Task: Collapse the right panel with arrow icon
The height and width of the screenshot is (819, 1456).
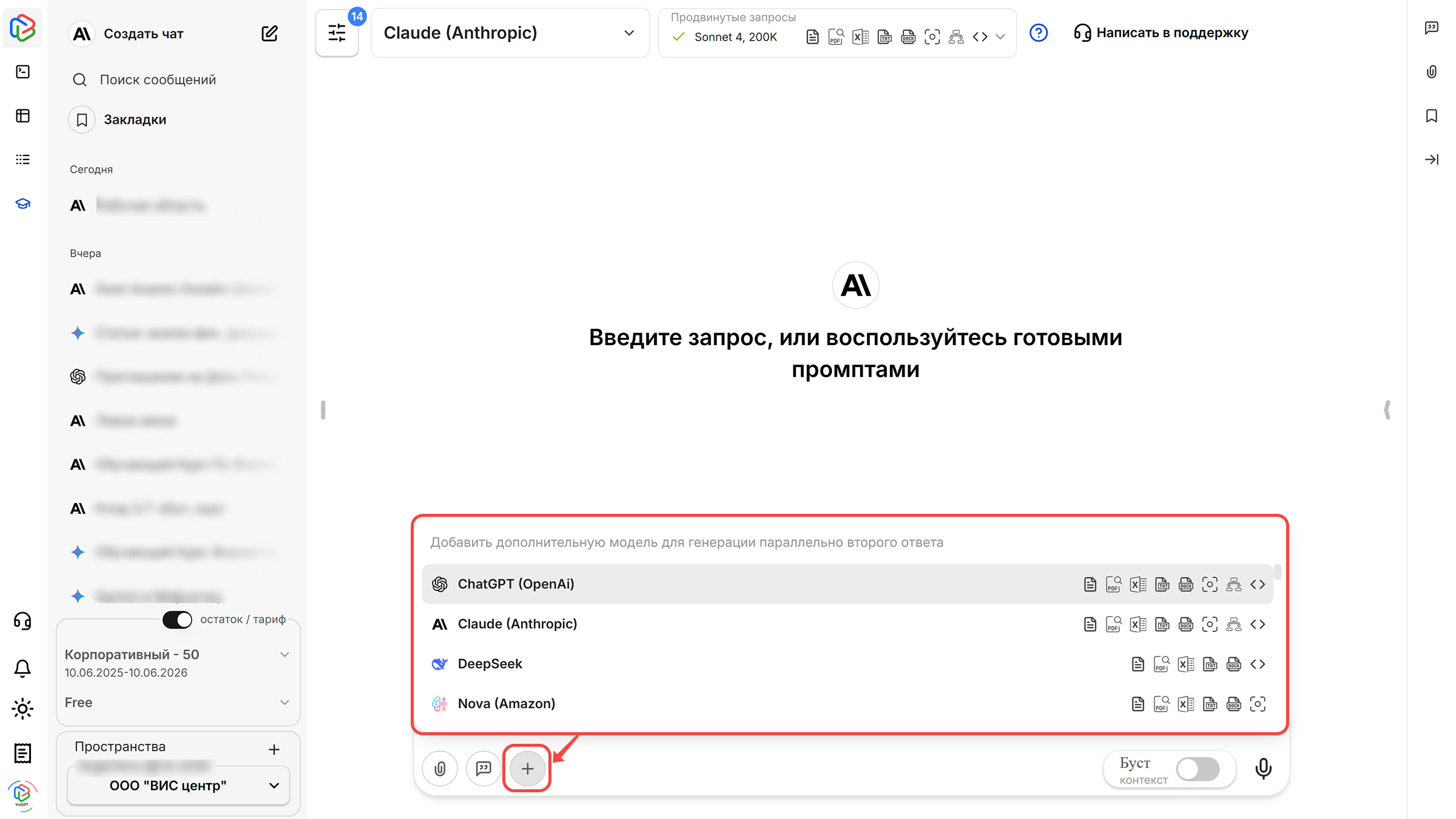Action: 1432,160
